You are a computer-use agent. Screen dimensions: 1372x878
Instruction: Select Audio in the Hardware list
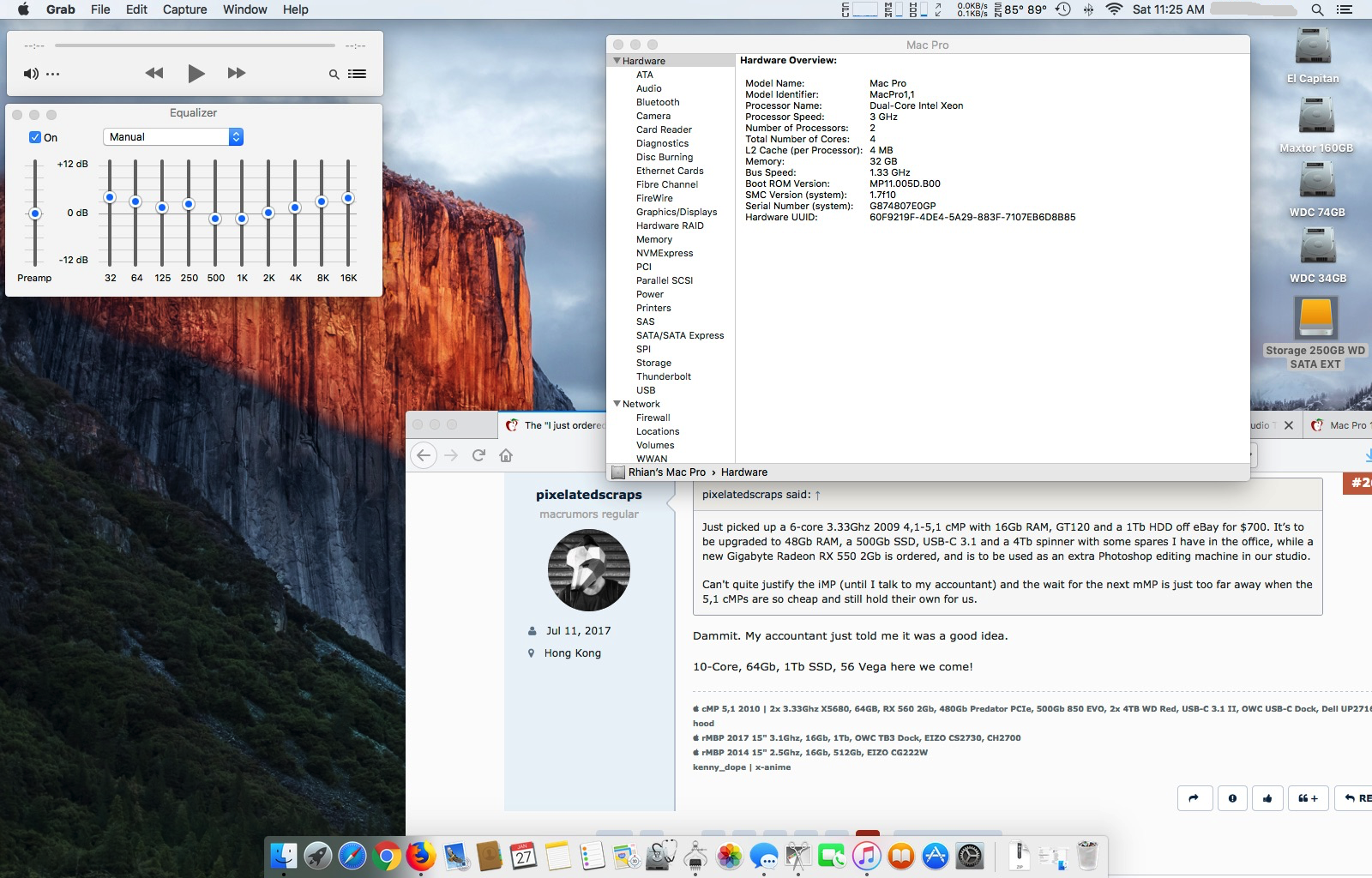(x=648, y=88)
